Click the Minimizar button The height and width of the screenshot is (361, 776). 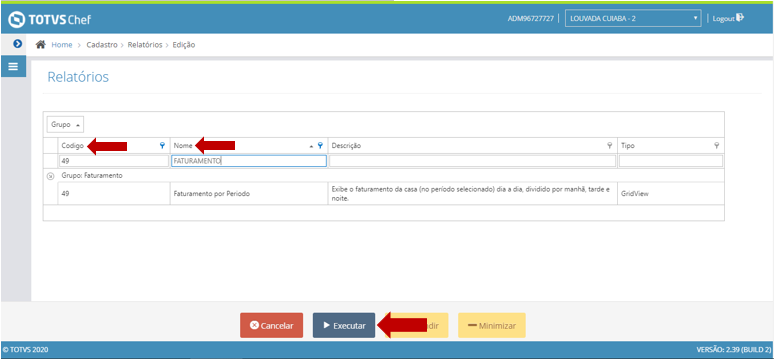coord(492,325)
